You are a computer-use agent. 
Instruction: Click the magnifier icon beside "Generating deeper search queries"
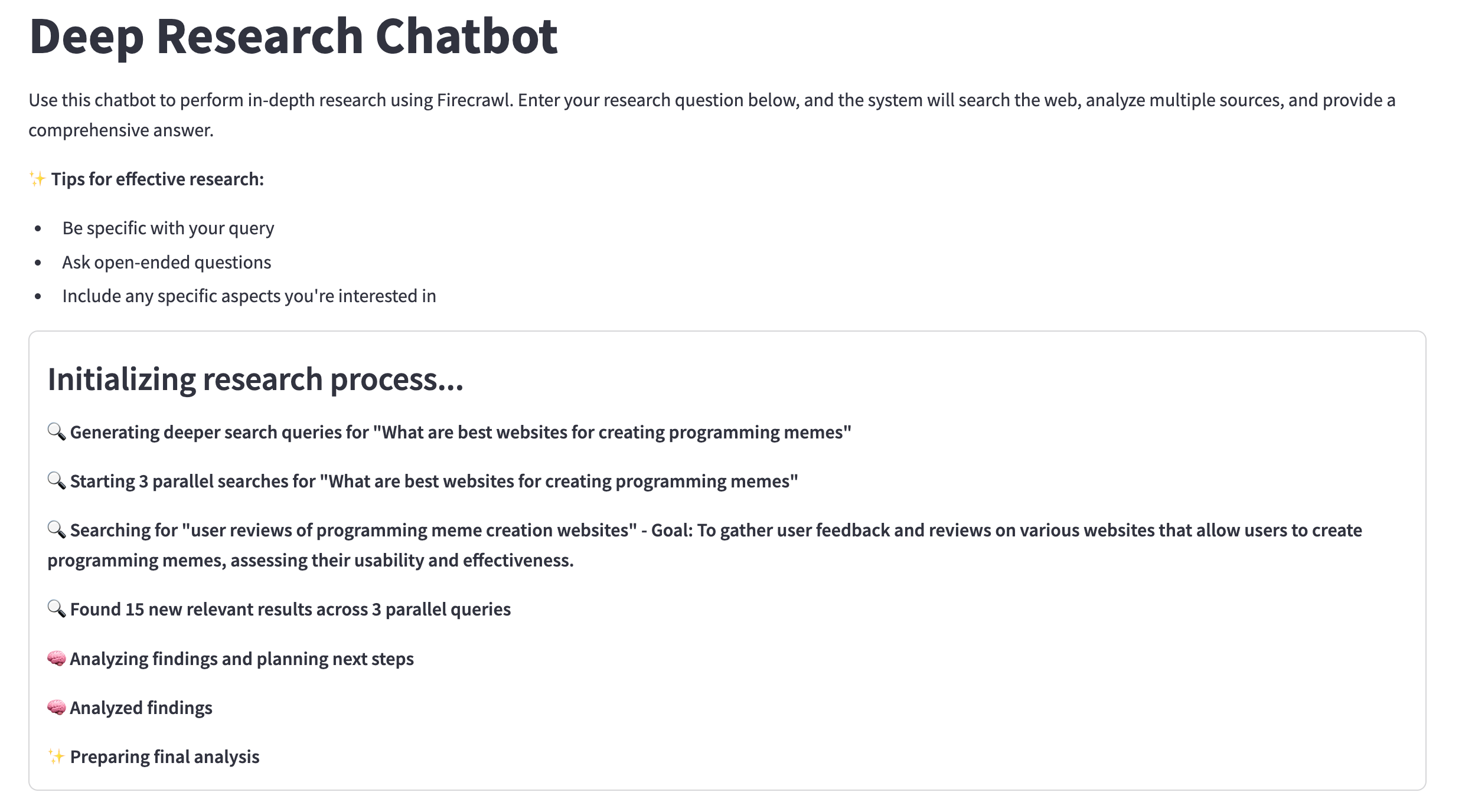pos(57,432)
